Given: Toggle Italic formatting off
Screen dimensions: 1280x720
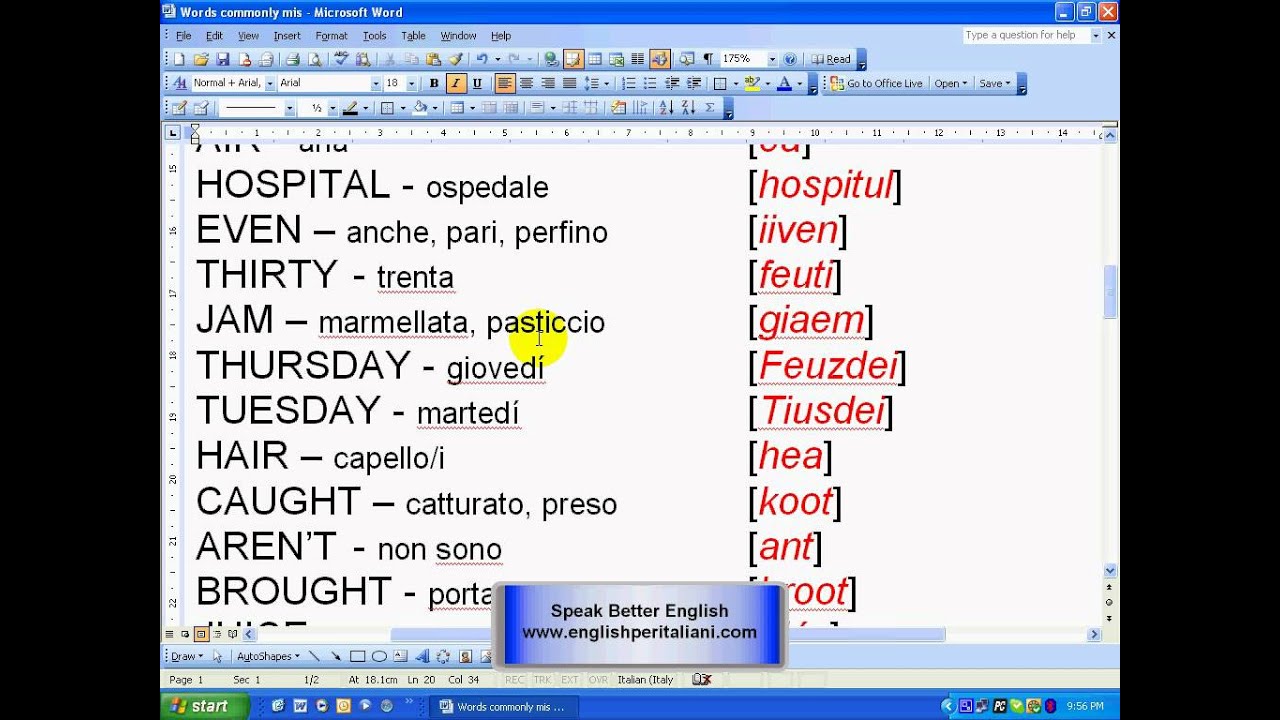Looking at the screenshot, I should click(455, 83).
